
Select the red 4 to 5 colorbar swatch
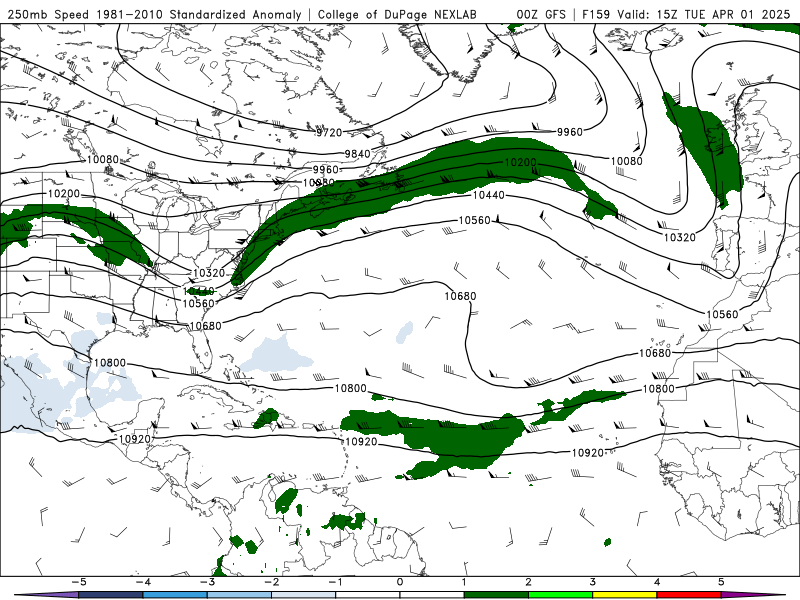689,595
